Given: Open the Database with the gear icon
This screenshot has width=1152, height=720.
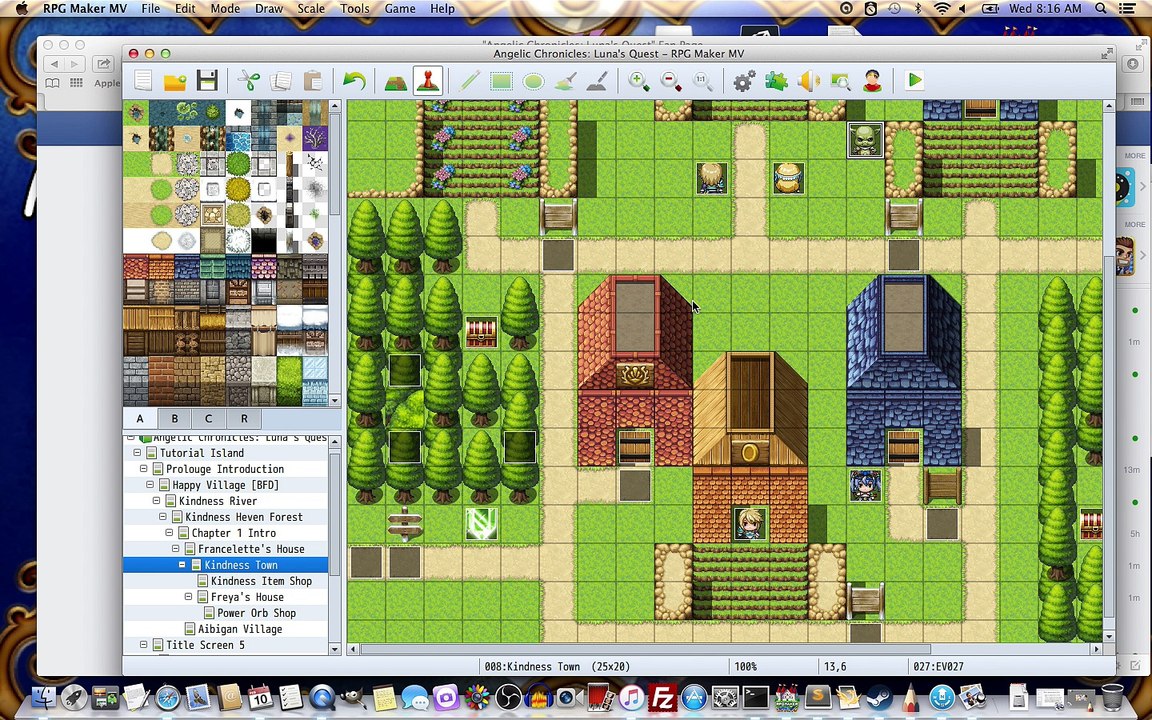Looking at the screenshot, I should click(744, 80).
